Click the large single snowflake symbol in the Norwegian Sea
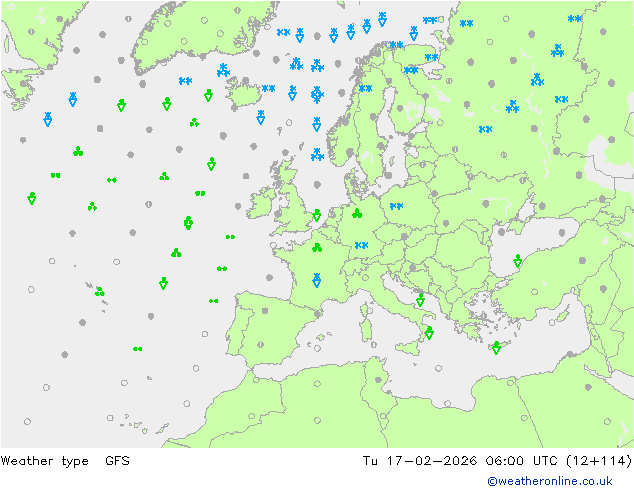 317,95
